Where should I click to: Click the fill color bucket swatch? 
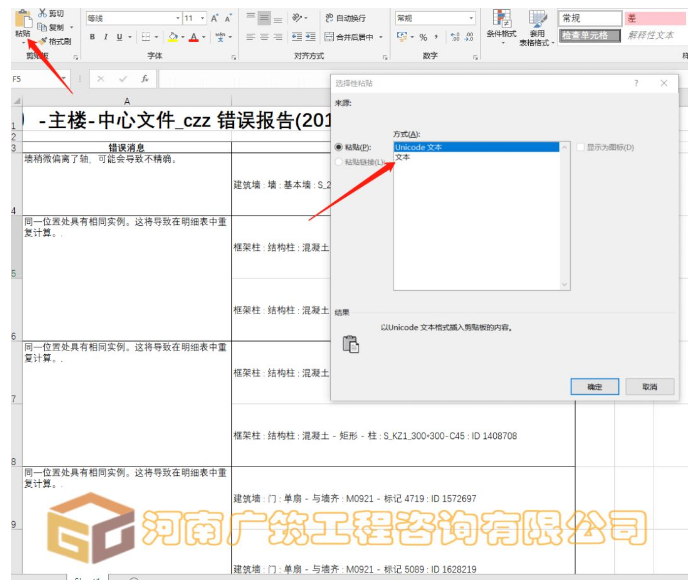coord(173,37)
